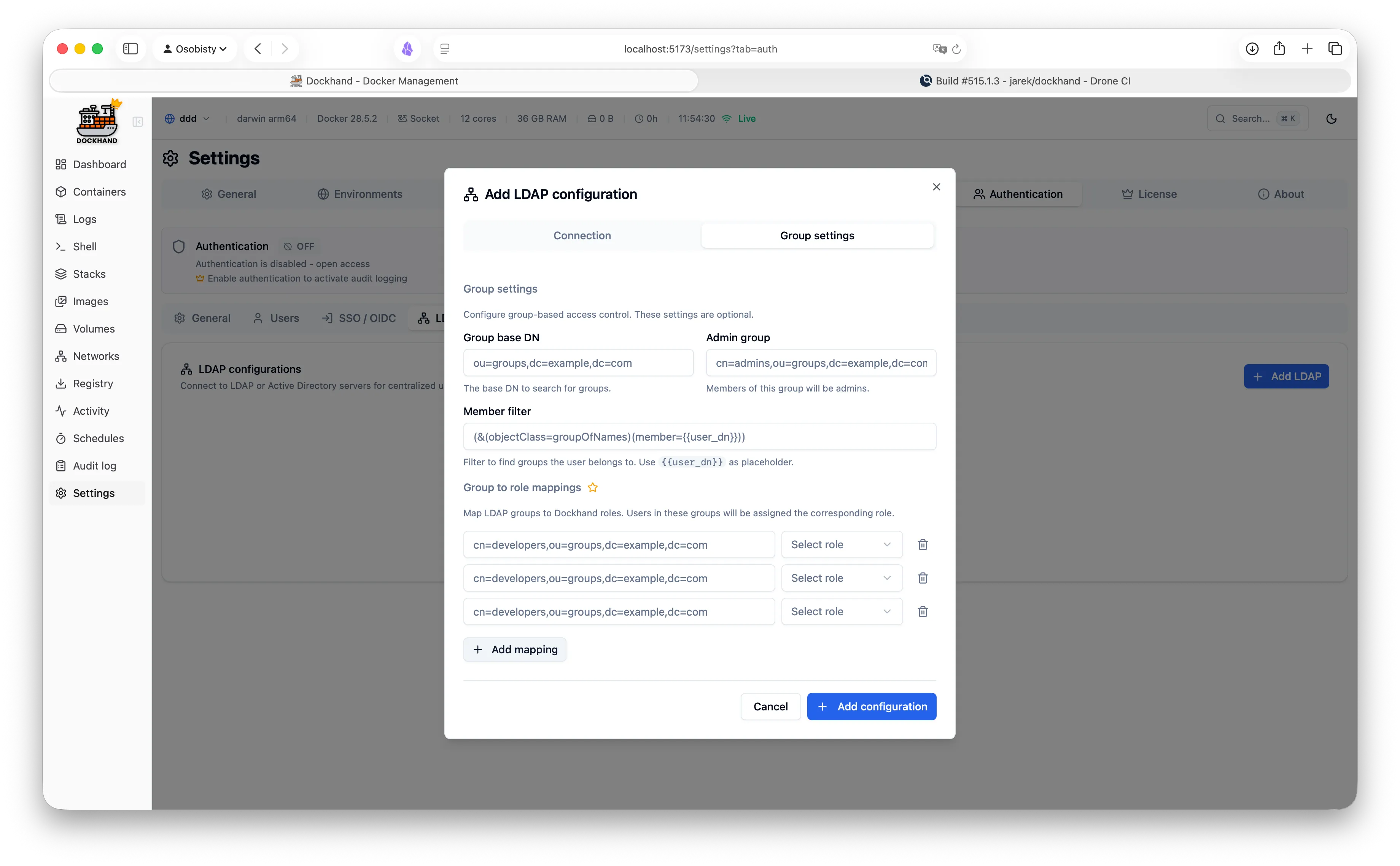The height and width of the screenshot is (866, 1400).
Task: View the Activity page
Action: [x=91, y=411]
